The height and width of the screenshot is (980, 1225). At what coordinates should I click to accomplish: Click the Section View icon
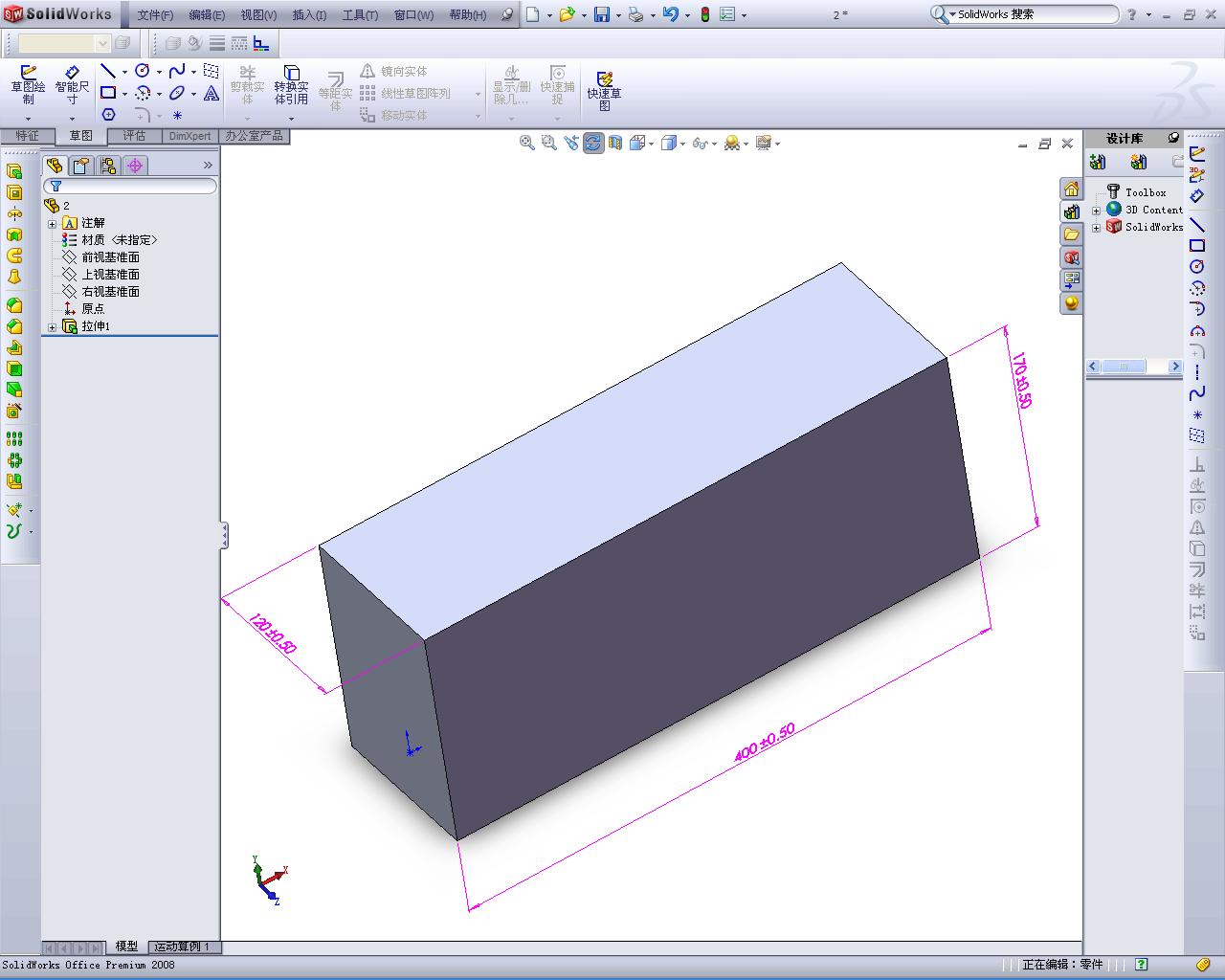(x=615, y=143)
